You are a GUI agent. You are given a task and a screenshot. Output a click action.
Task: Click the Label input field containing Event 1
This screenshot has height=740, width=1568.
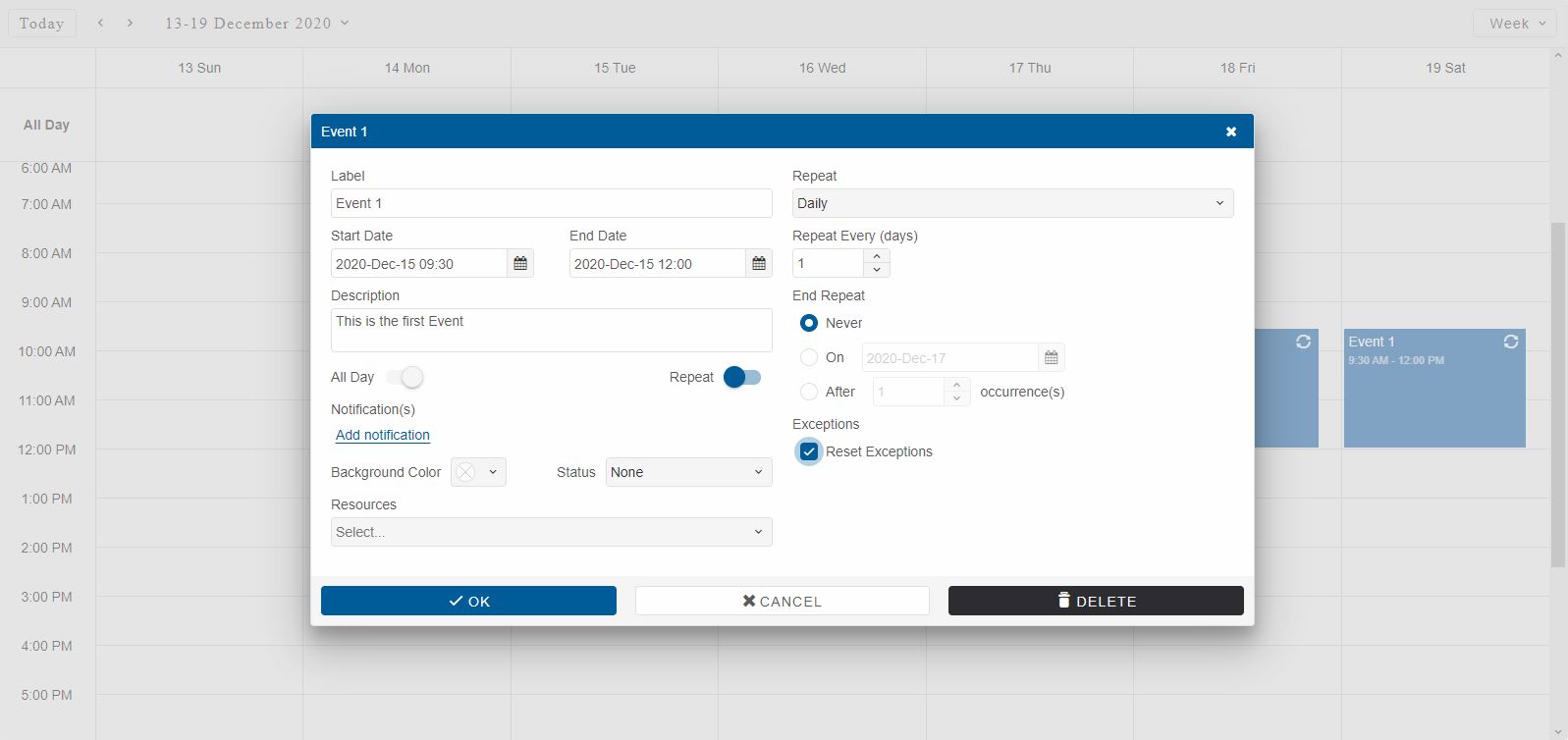pyautogui.click(x=551, y=203)
